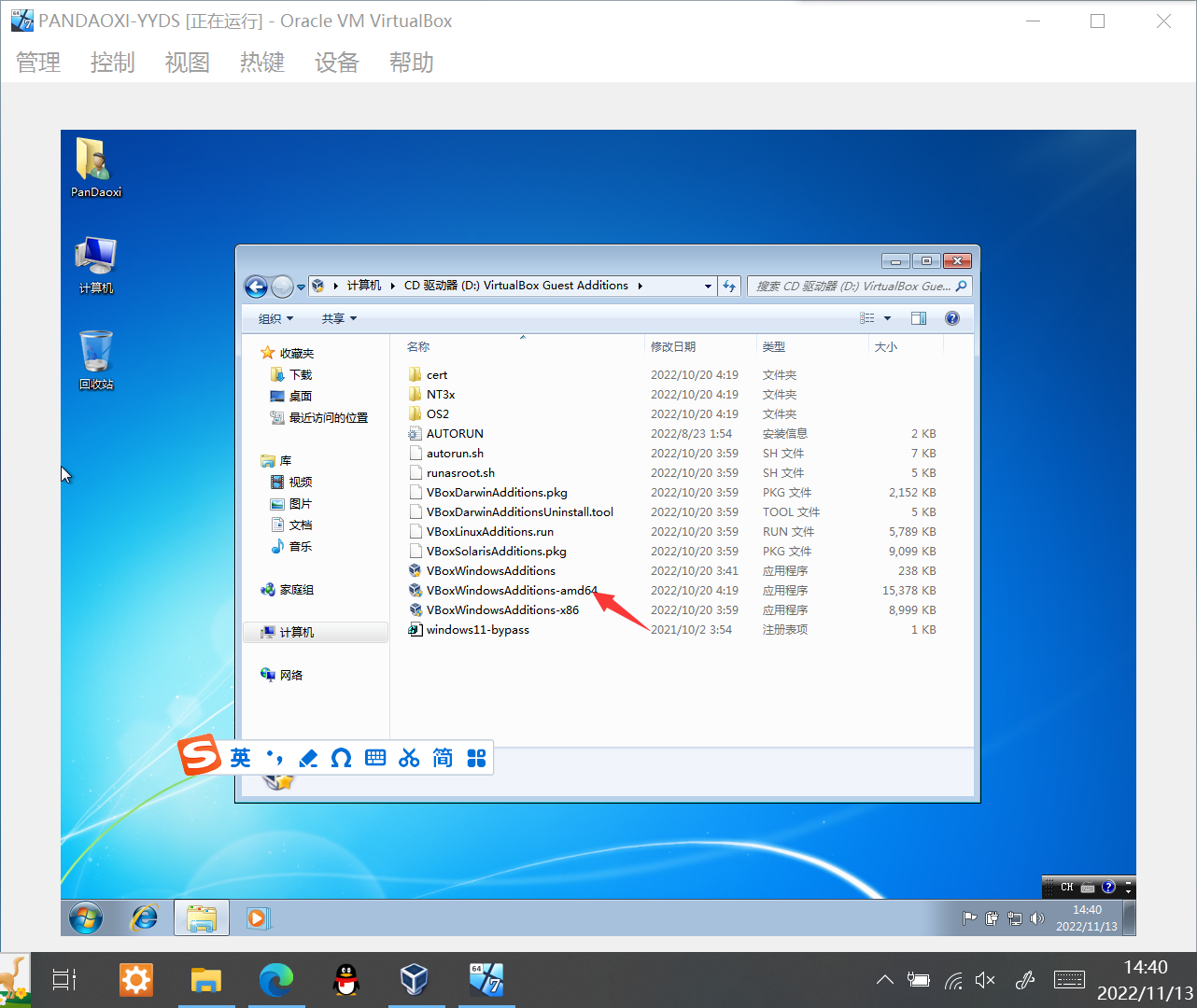
Task: Open Sogou soft keyboard icon
Action: [375, 758]
